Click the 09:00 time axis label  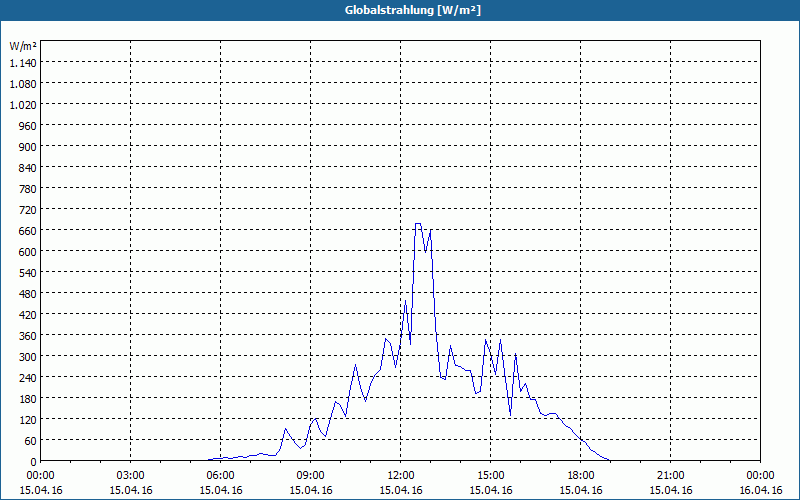[310, 476]
